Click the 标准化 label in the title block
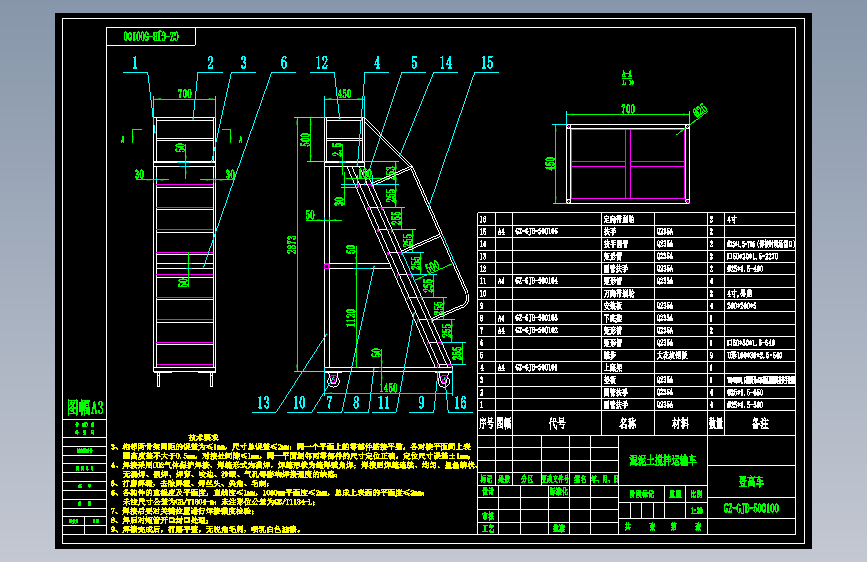This screenshot has width=867, height=562. click(x=558, y=491)
